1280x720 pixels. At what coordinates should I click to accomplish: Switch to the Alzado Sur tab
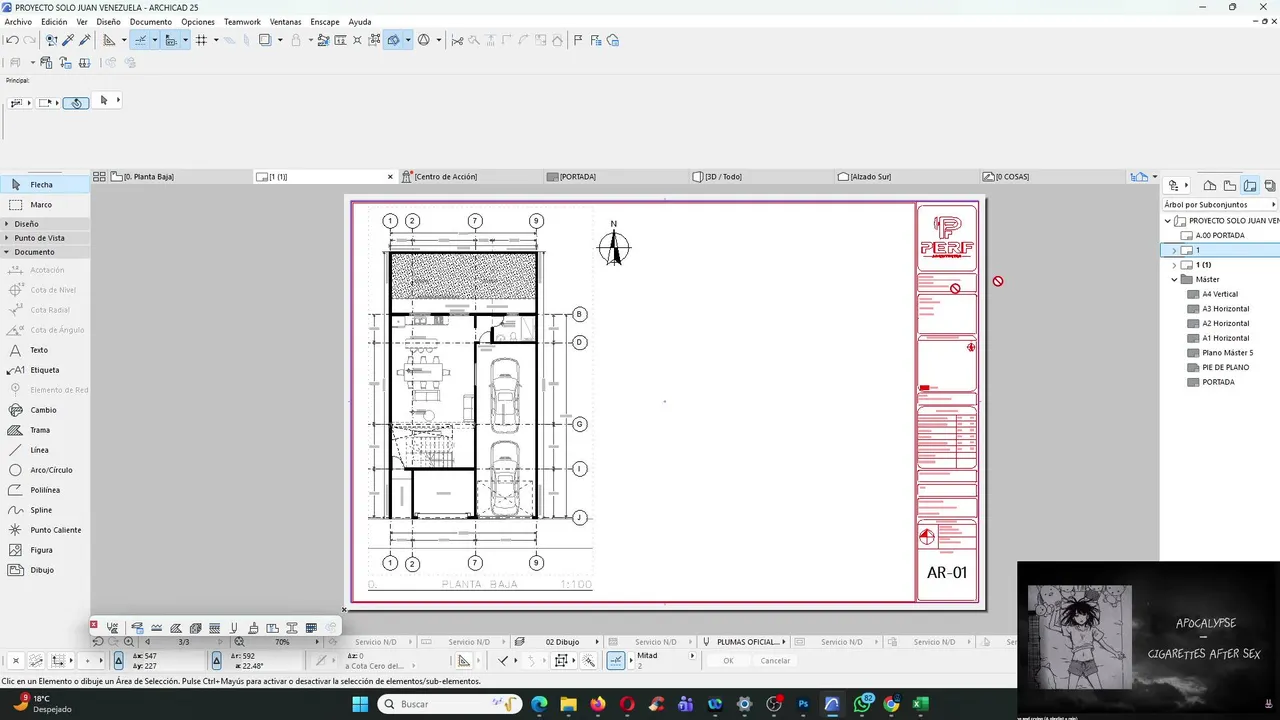[x=908, y=177]
